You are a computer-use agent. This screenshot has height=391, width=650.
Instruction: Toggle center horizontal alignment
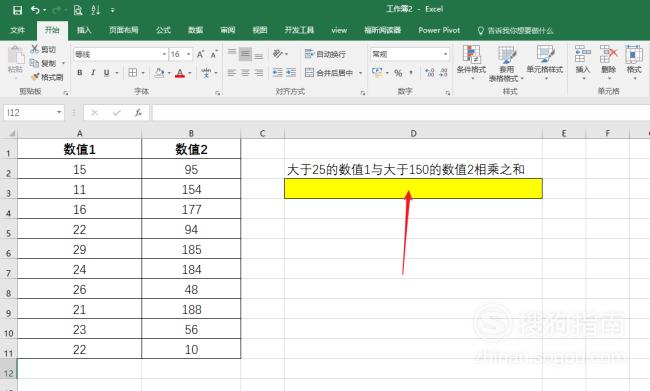[x=245, y=73]
